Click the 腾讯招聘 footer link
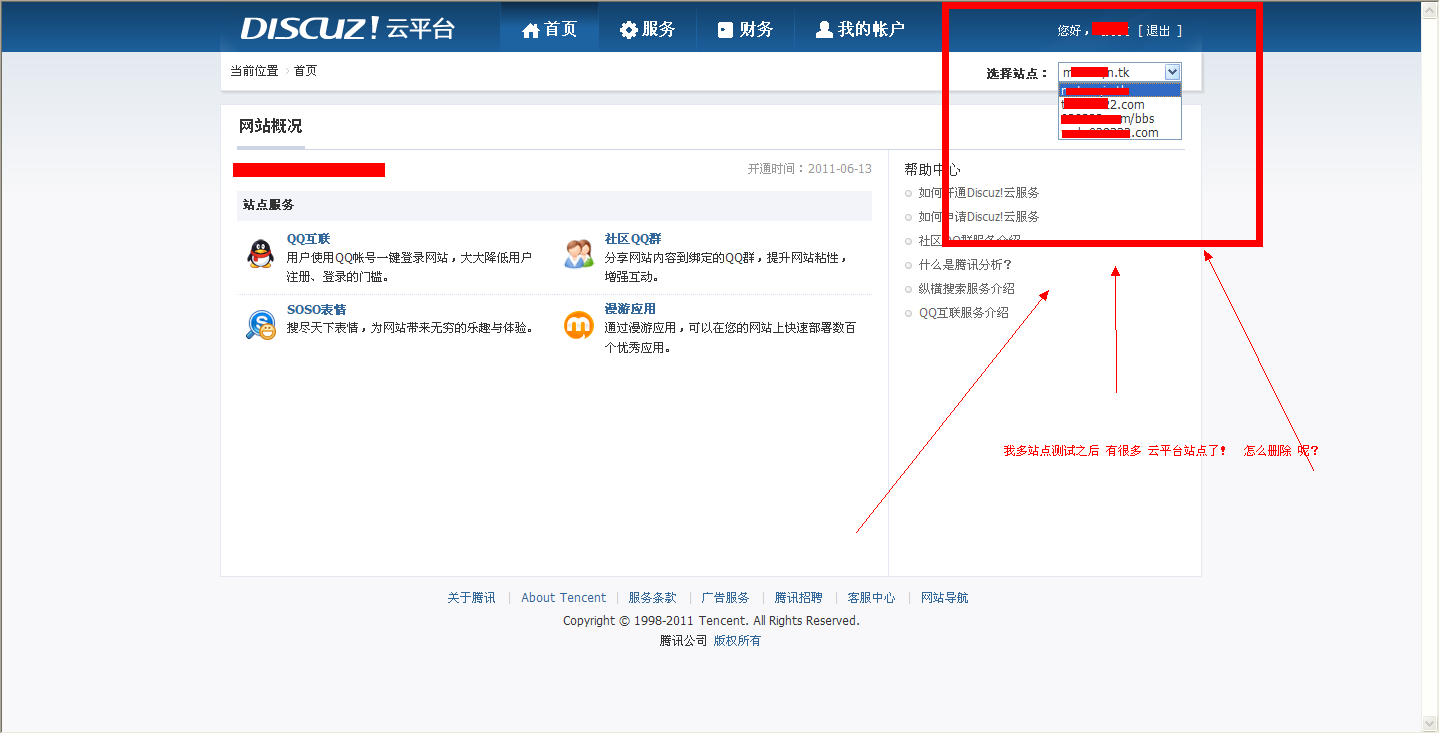The width and height of the screenshot is (1440, 734). 798,598
